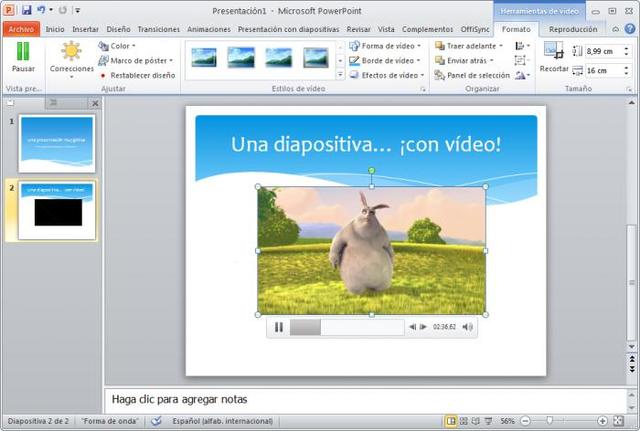This screenshot has height=431, width=640.
Task: Show next row of video styles gallery
Action: (340, 61)
